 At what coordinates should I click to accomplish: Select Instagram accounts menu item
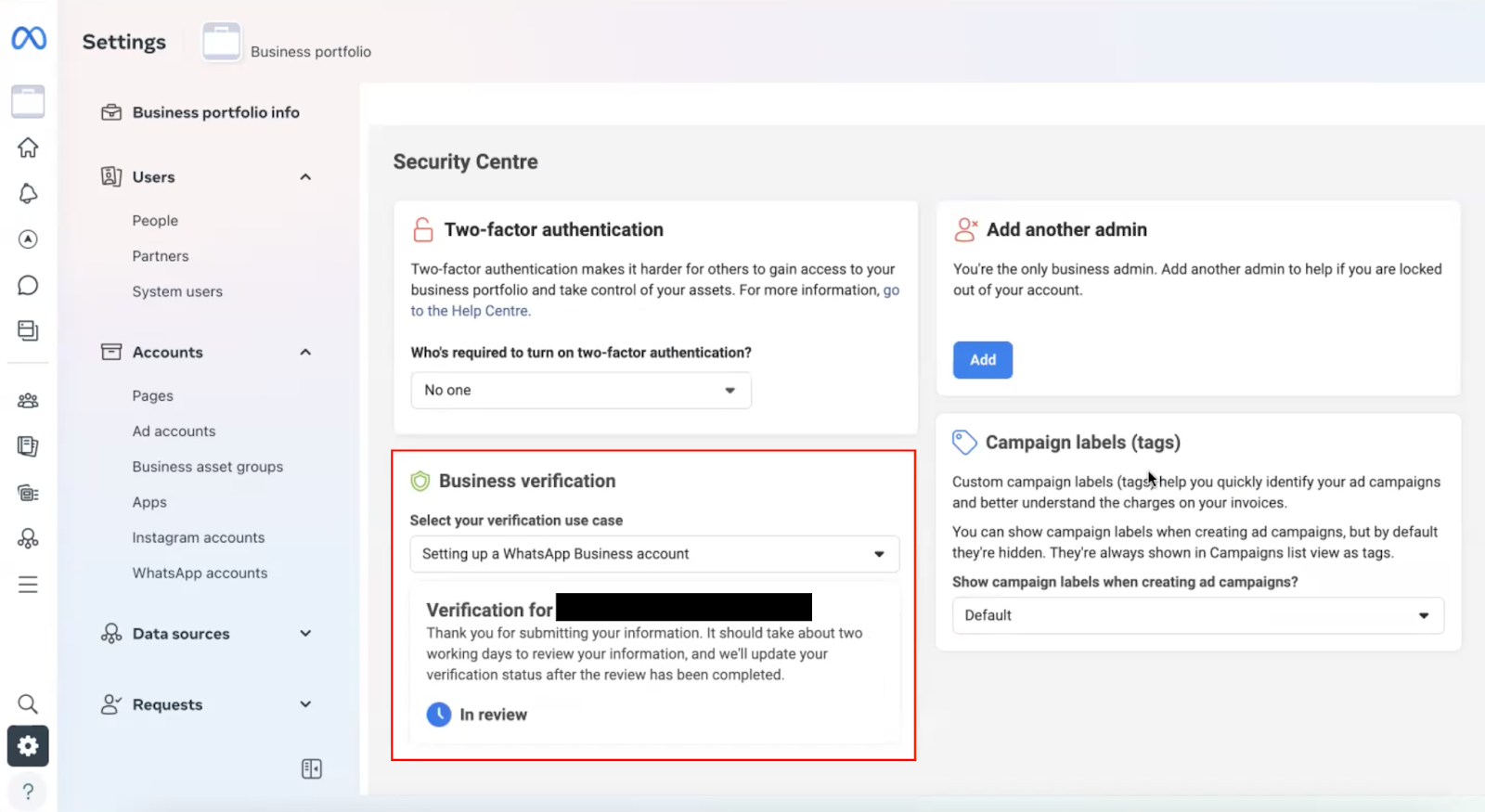199,537
